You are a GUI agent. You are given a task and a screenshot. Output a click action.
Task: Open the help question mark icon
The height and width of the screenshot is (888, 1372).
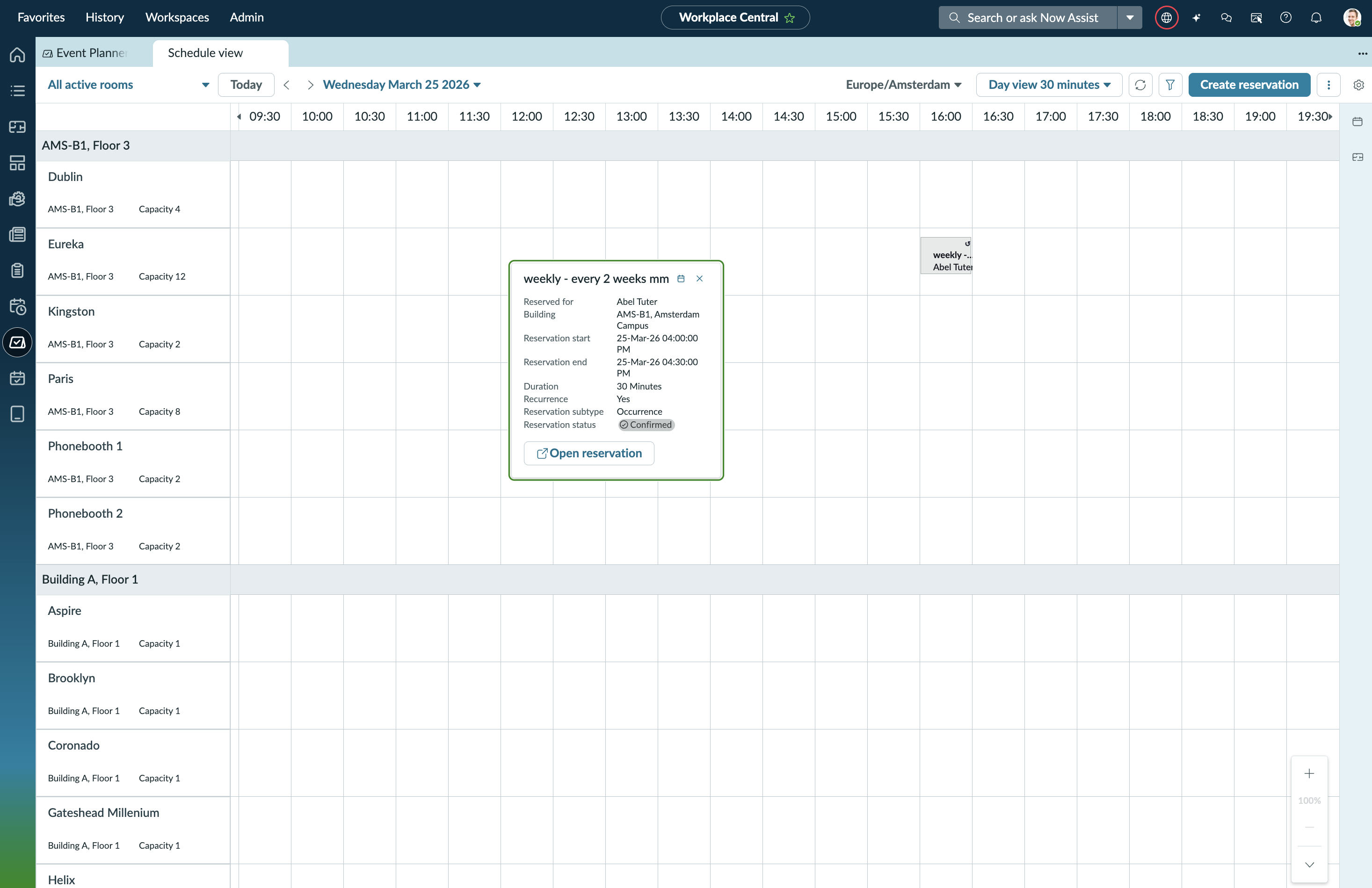(x=1285, y=18)
